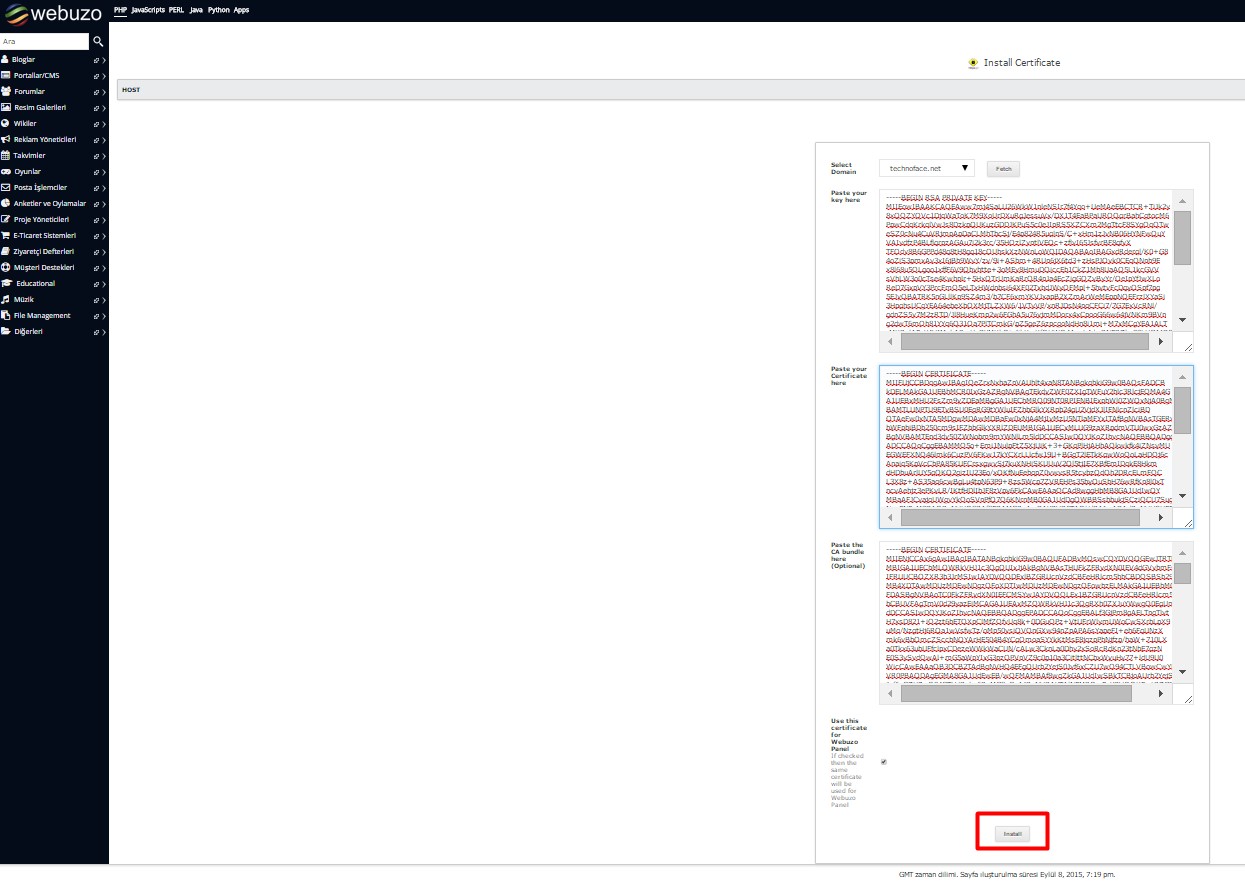Open the Proje Yöneticileri category link
This screenshot has width=1245, height=886.
(41, 219)
